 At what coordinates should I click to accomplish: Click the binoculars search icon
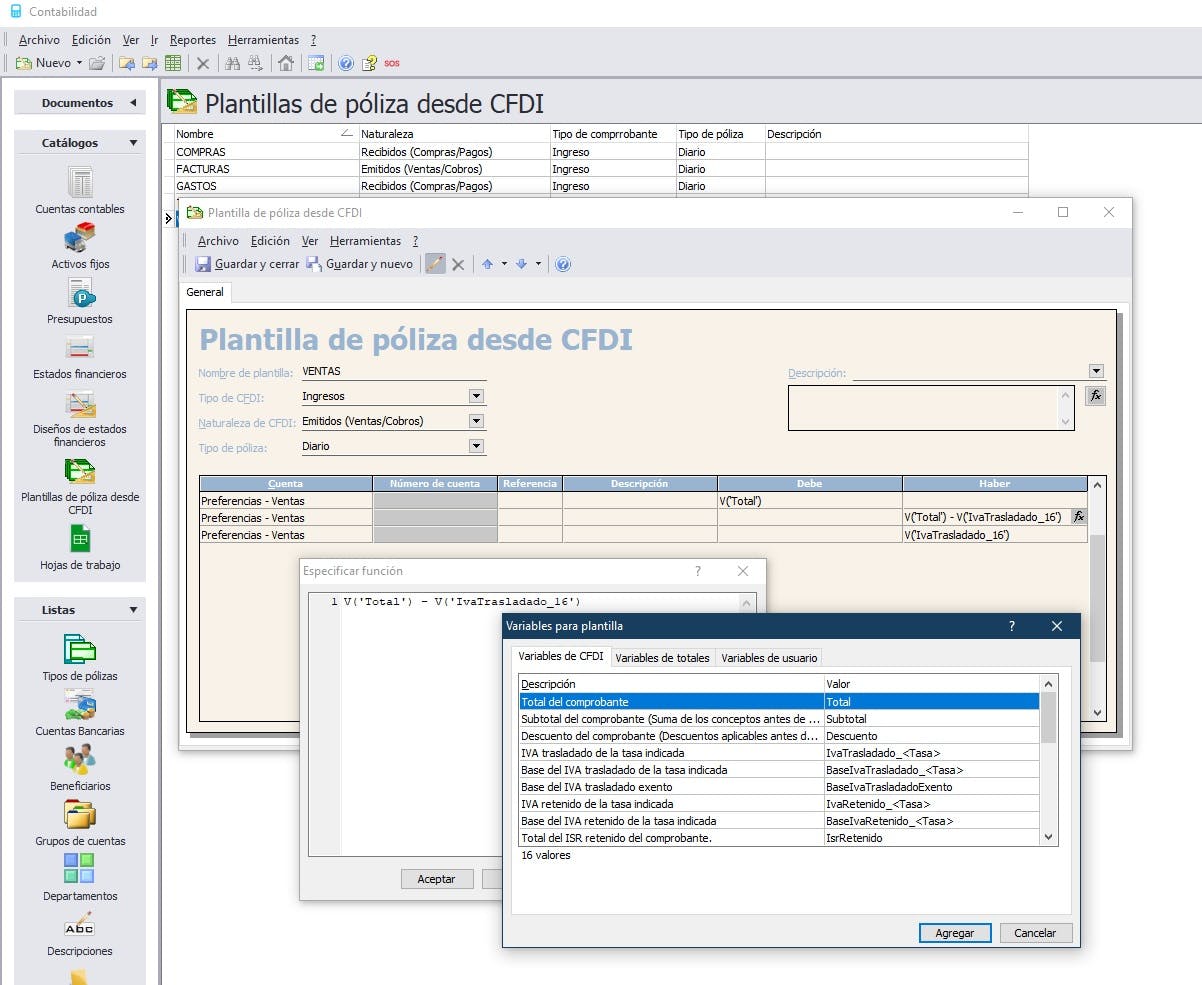click(233, 63)
